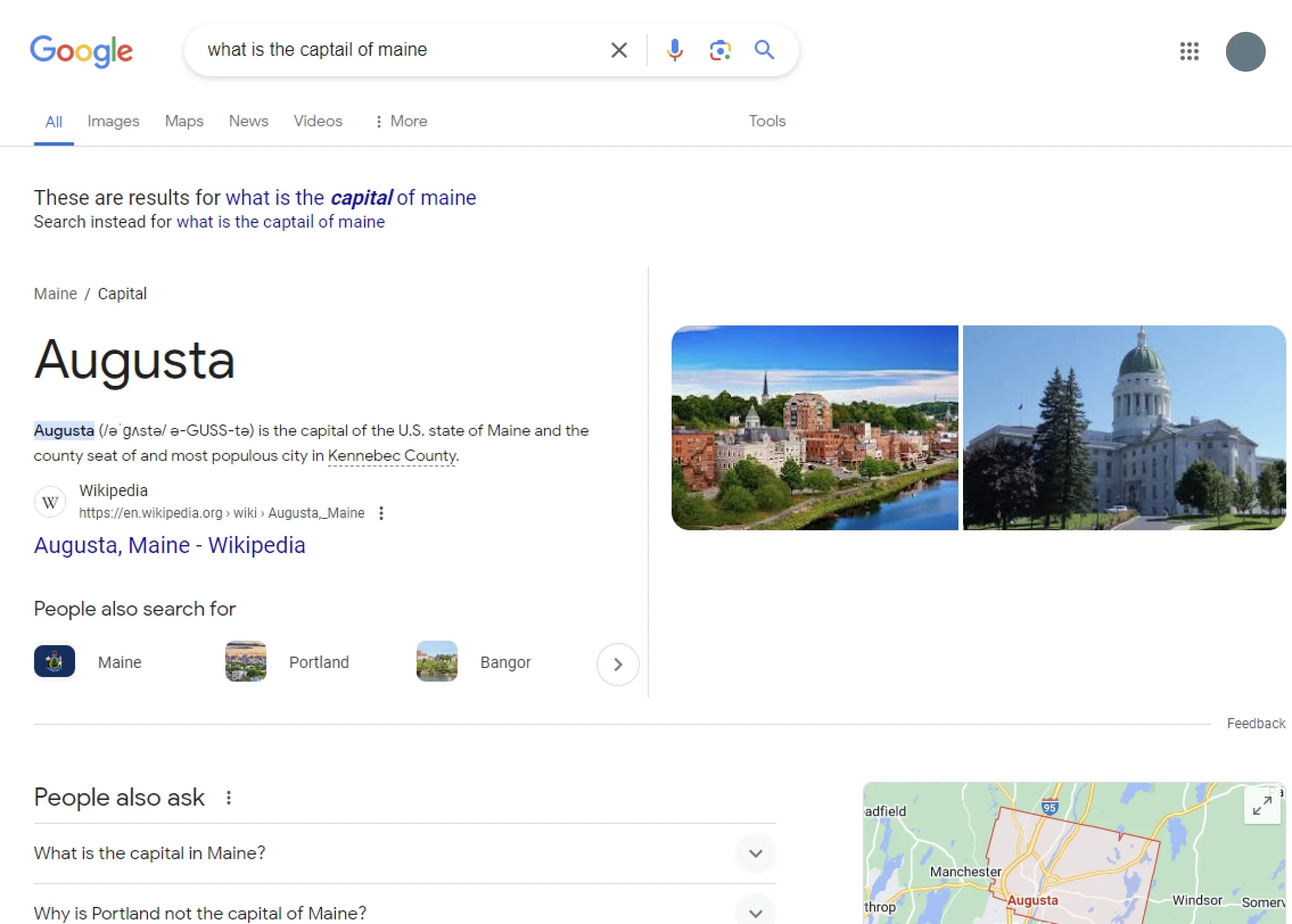Click the Wikipedia favicon
The width and height of the screenshot is (1292, 924).
[x=50, y=502]
